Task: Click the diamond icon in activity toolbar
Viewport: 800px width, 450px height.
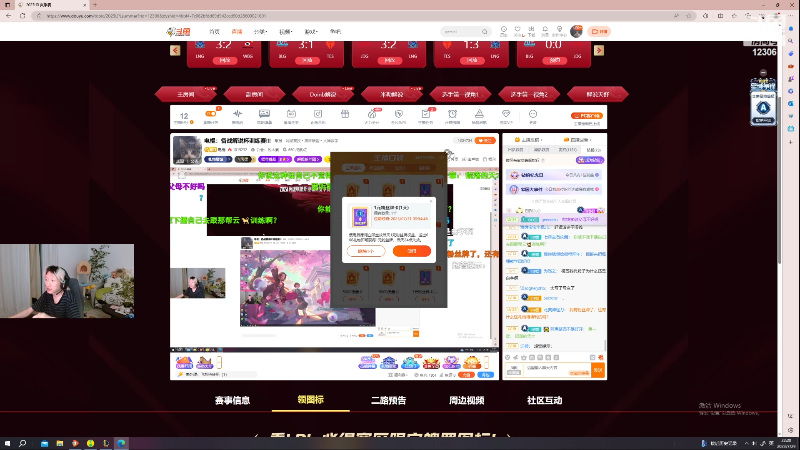Action: 506,114
